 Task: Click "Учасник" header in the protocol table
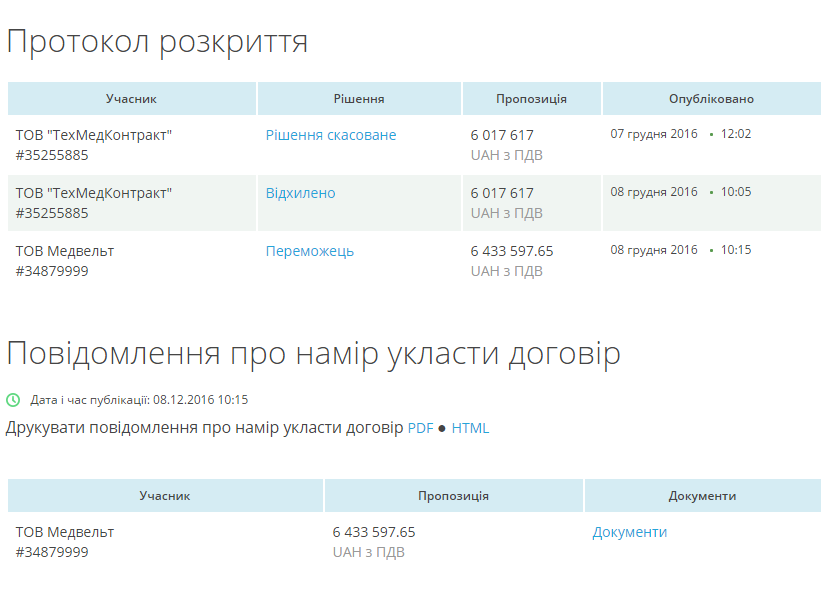[x=131, y=99]
